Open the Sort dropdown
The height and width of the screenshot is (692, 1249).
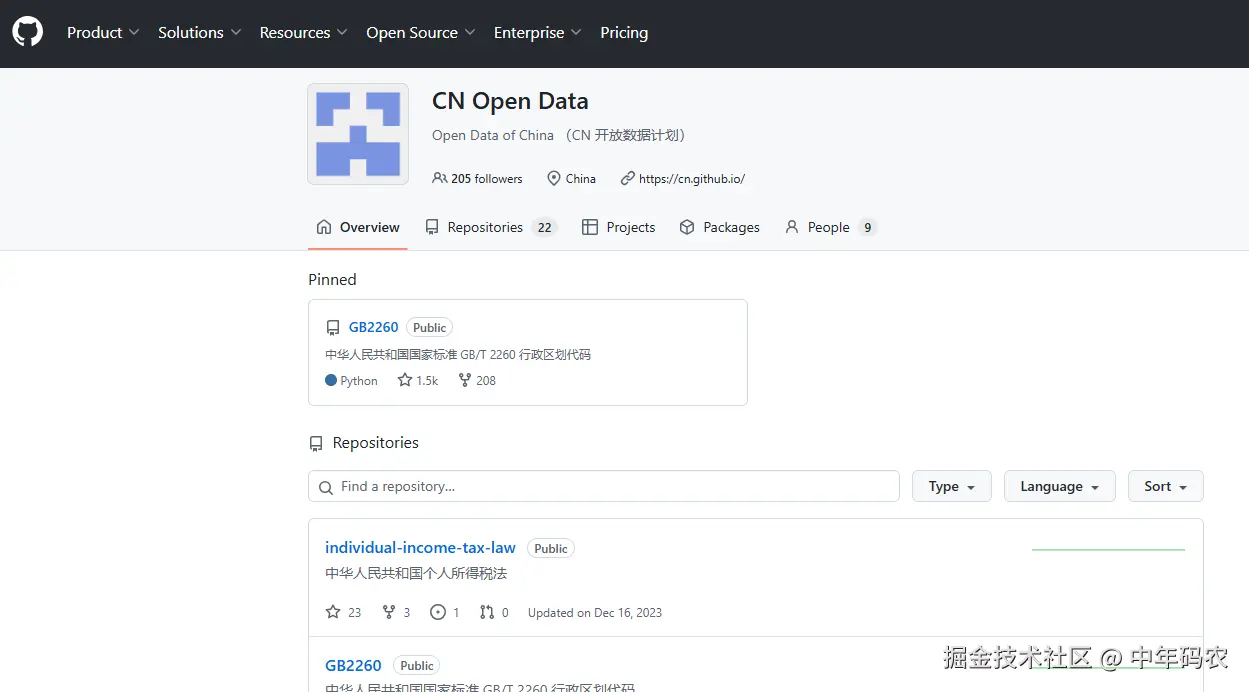pyautogui.click(x=1166, y=486)
